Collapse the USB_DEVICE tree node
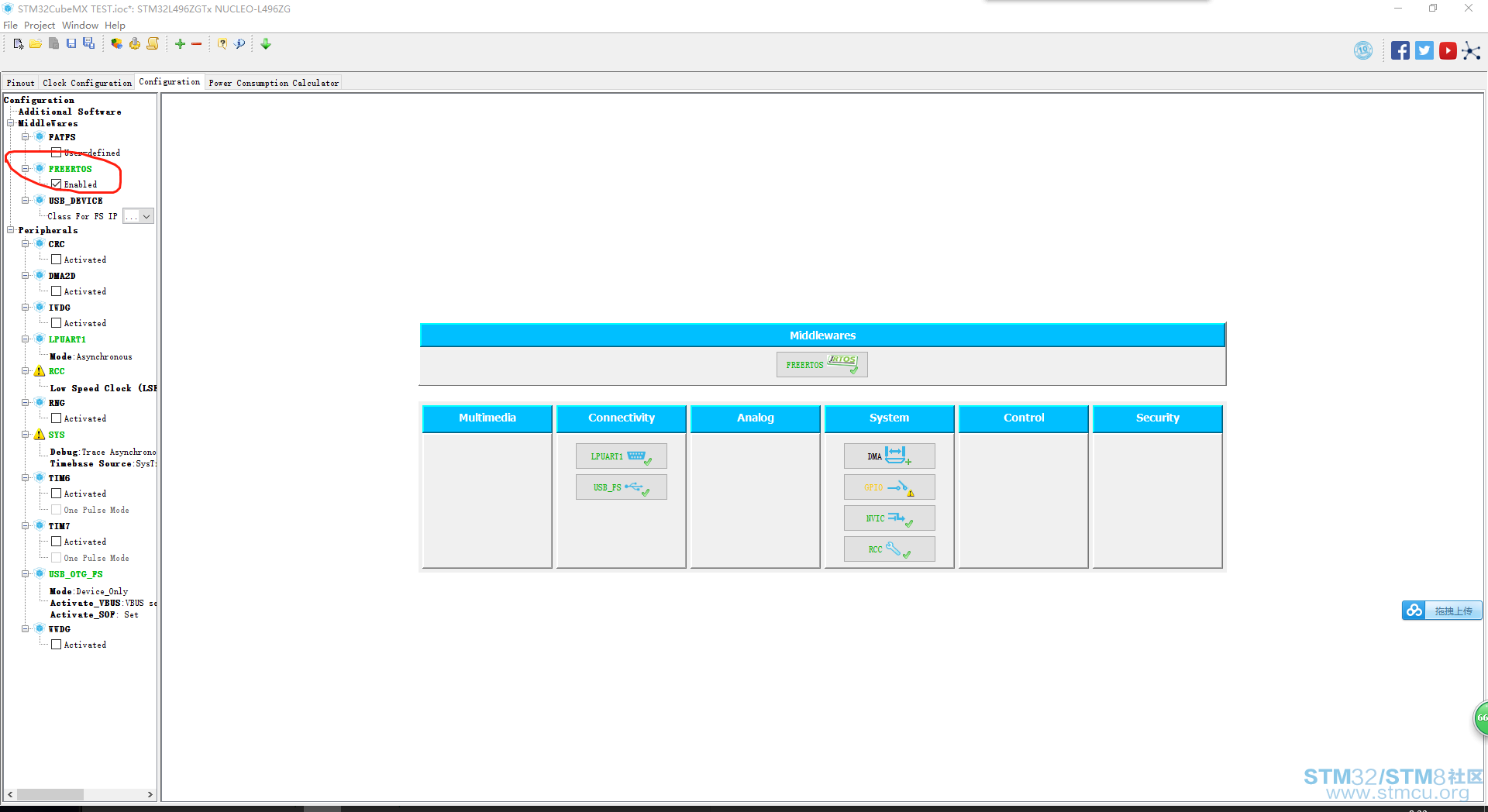Image resolution: width=1488 pixels, height=812 pixels. point(25,201)
